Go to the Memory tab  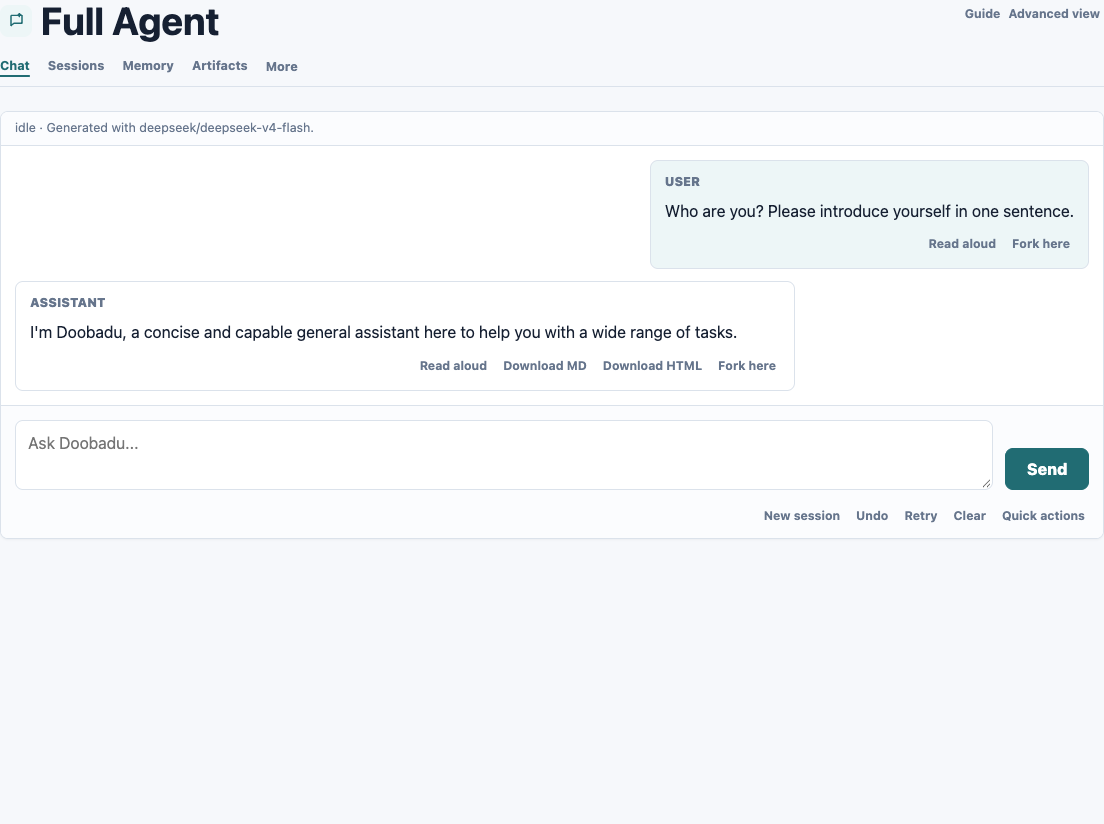148,65
